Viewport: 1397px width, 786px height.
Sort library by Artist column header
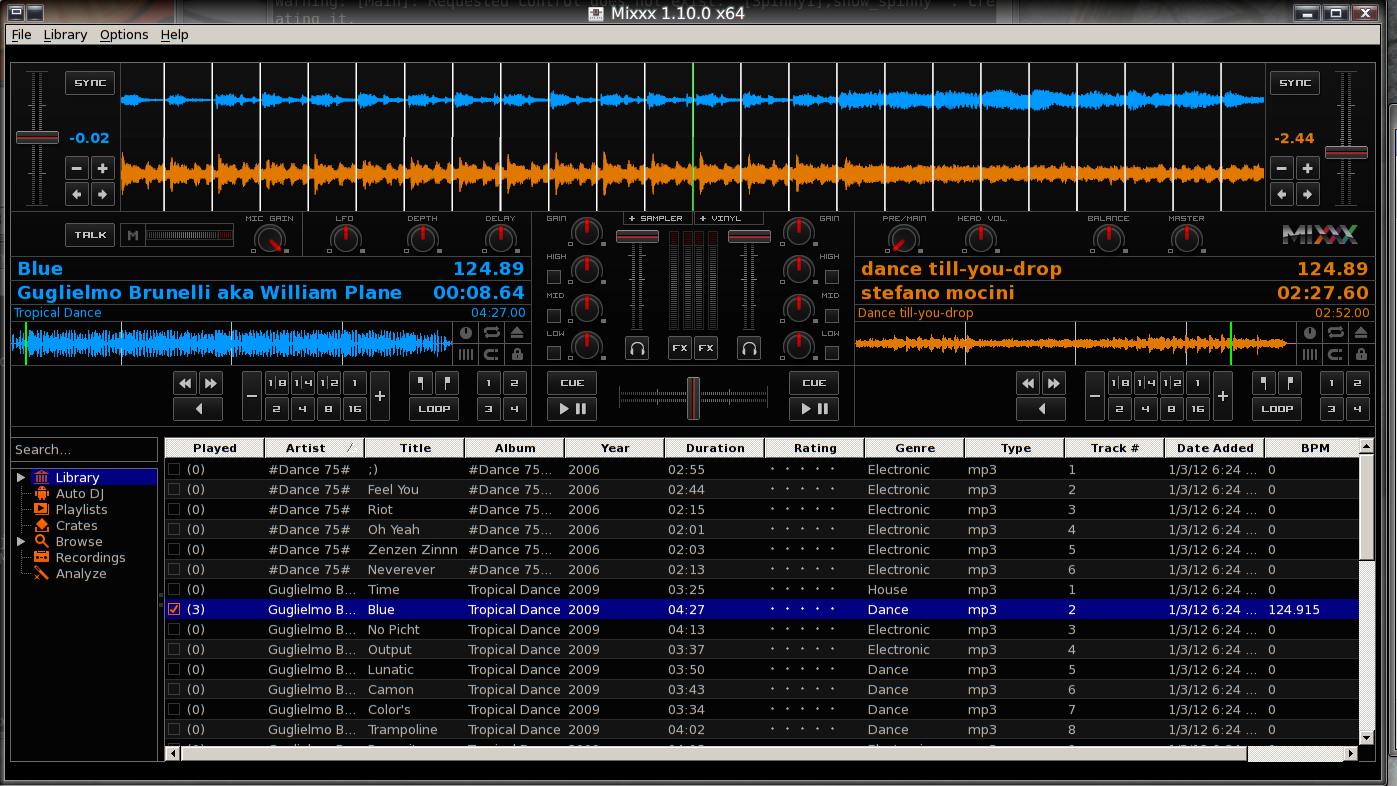314,448
